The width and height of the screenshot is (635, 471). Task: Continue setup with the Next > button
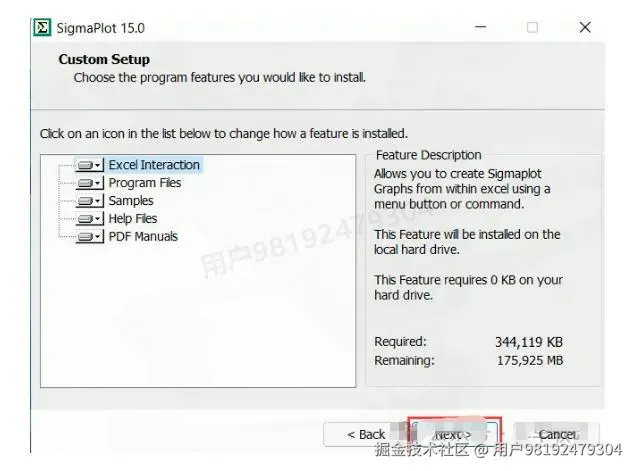coord(454,435)
